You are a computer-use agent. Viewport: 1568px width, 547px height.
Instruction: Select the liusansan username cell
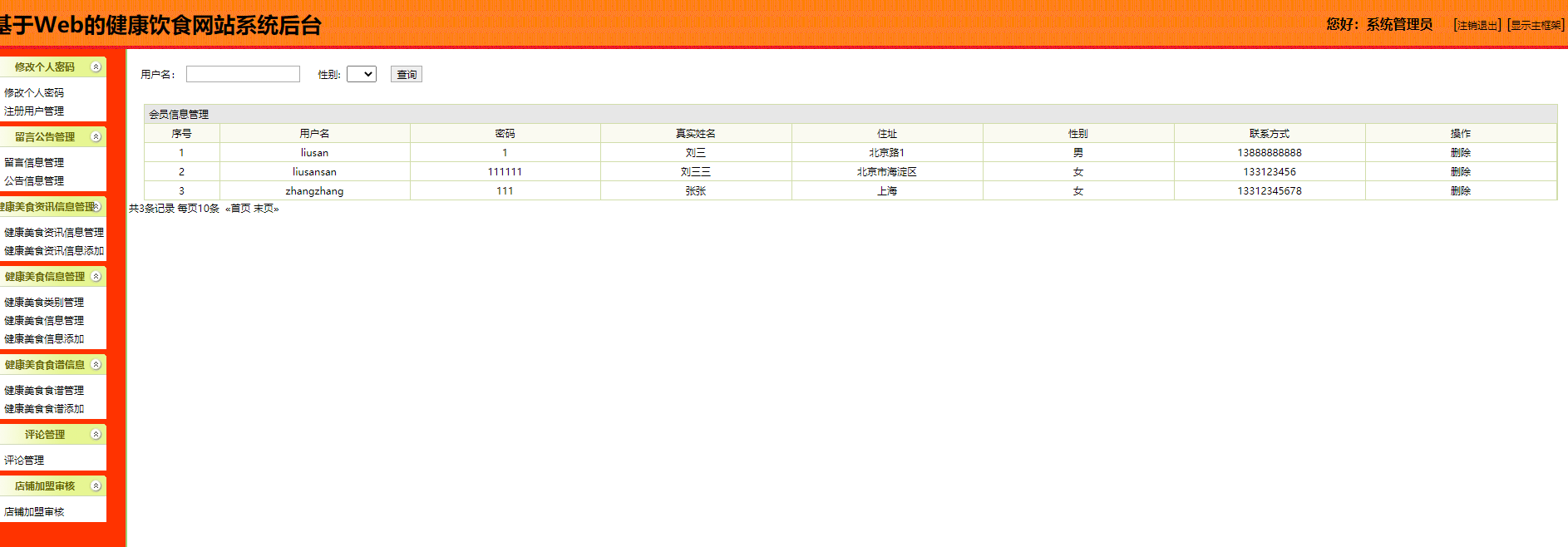(x=315, y=171)
